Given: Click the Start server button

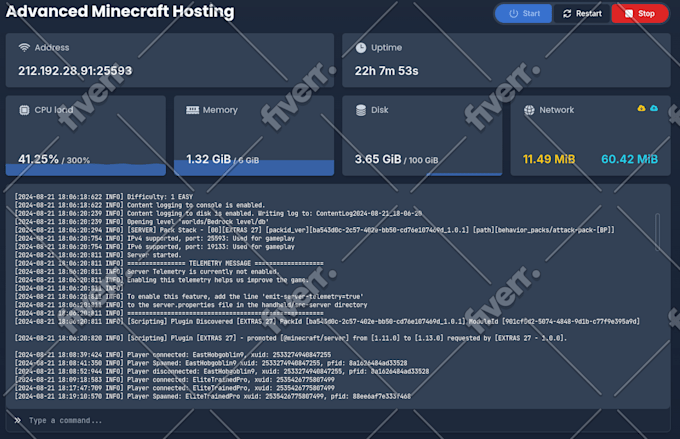Looking at the screenshot, I should point(524,13).
